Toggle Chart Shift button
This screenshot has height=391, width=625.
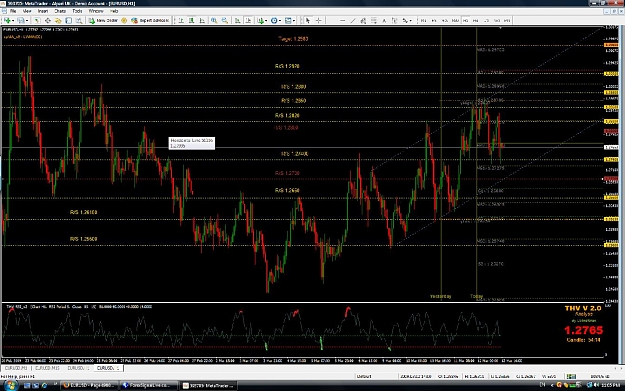coord(248,20)
